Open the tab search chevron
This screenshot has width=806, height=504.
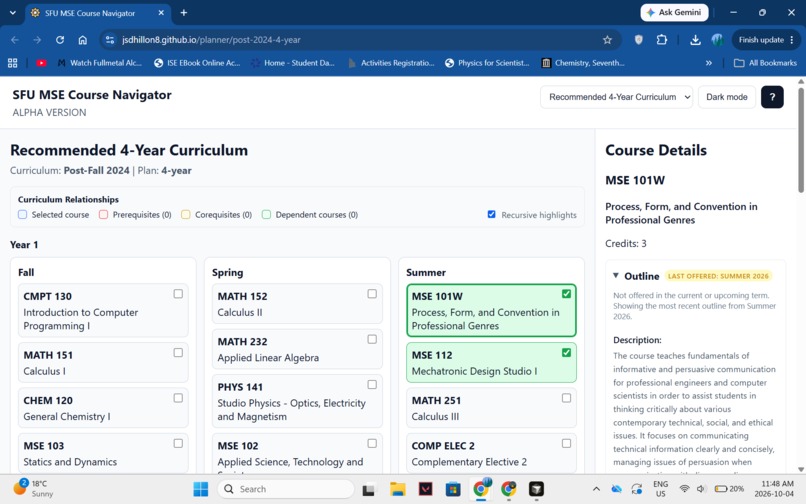click(x=13, y=13)
